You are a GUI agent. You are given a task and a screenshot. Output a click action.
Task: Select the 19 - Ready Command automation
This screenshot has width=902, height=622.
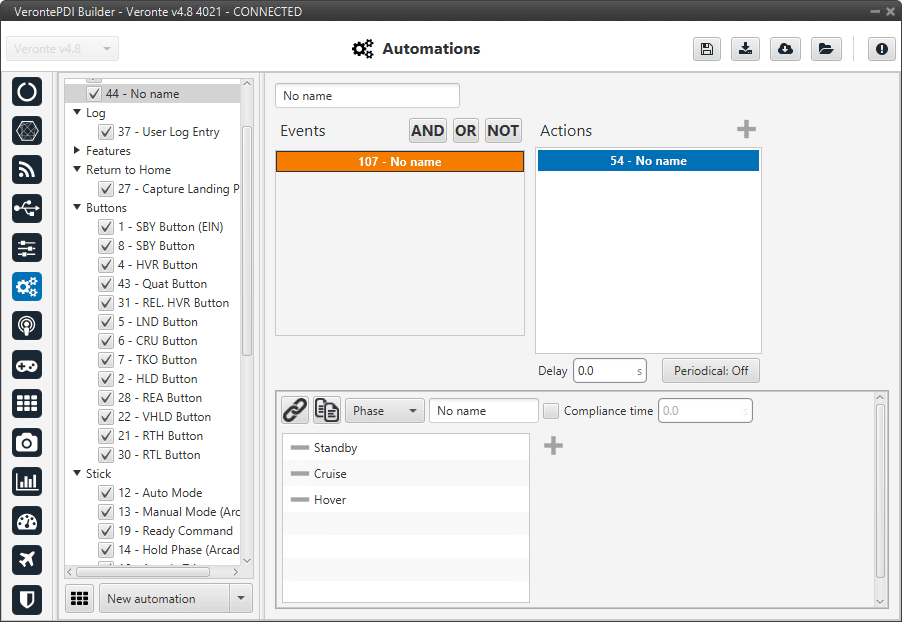pos(175,531)
